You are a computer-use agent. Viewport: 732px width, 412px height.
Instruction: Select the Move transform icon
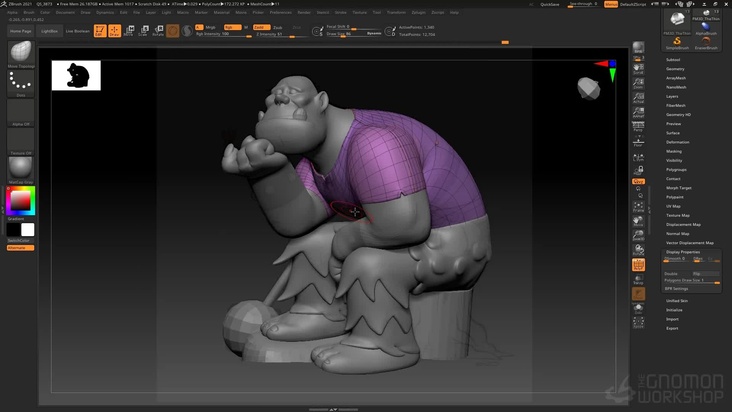point(129,31)
